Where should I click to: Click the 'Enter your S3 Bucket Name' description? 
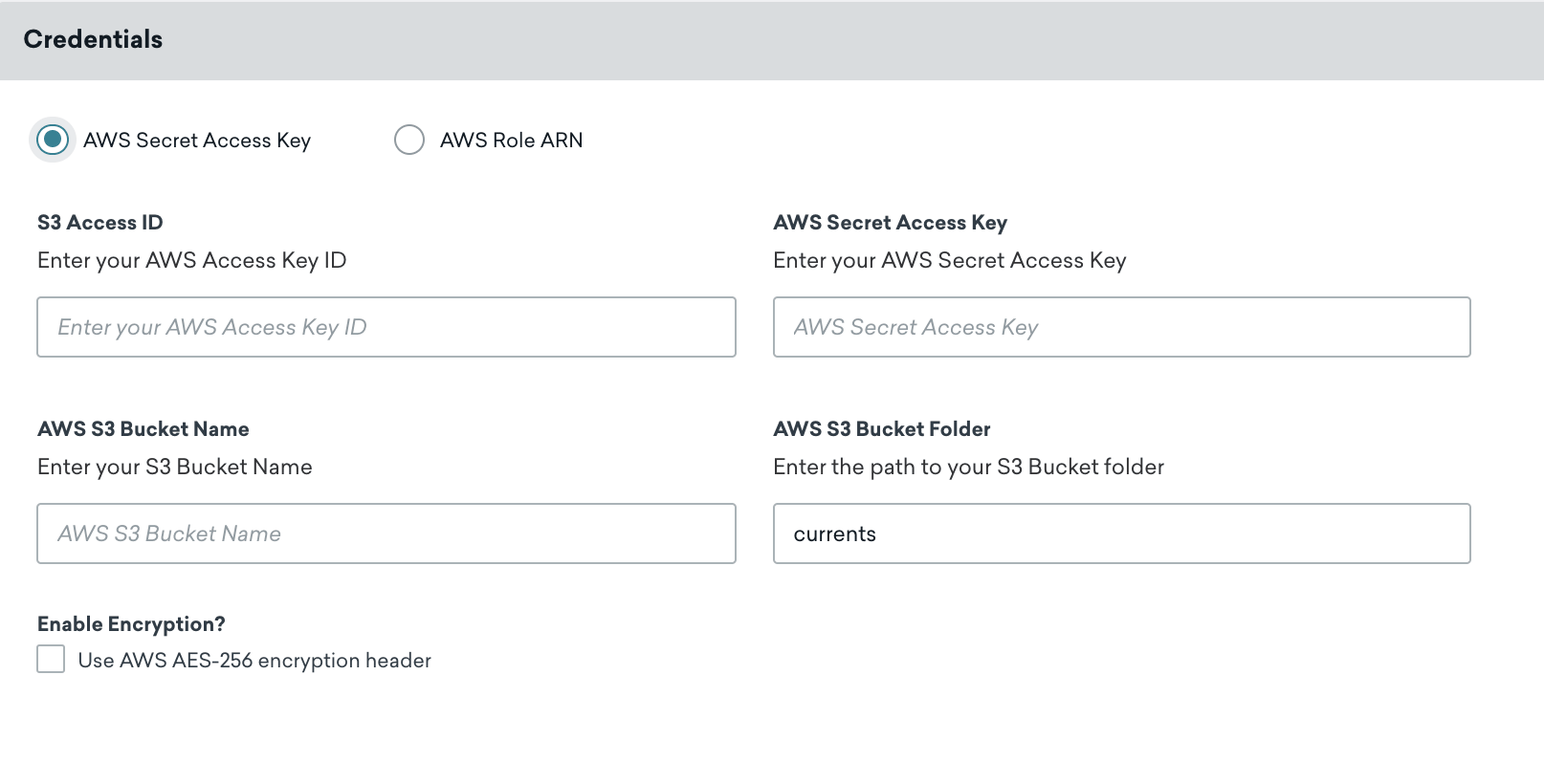click(175, 468)
